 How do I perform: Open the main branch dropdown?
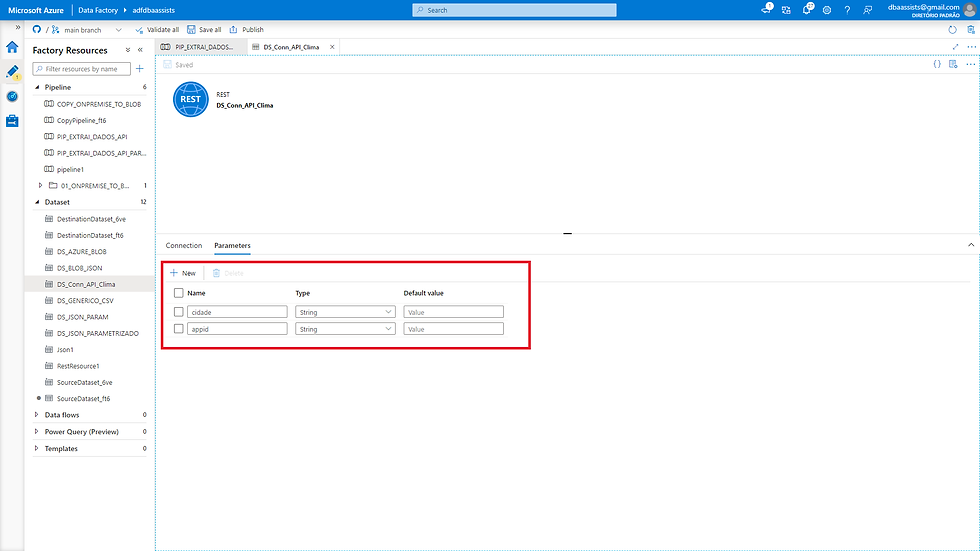87,29
